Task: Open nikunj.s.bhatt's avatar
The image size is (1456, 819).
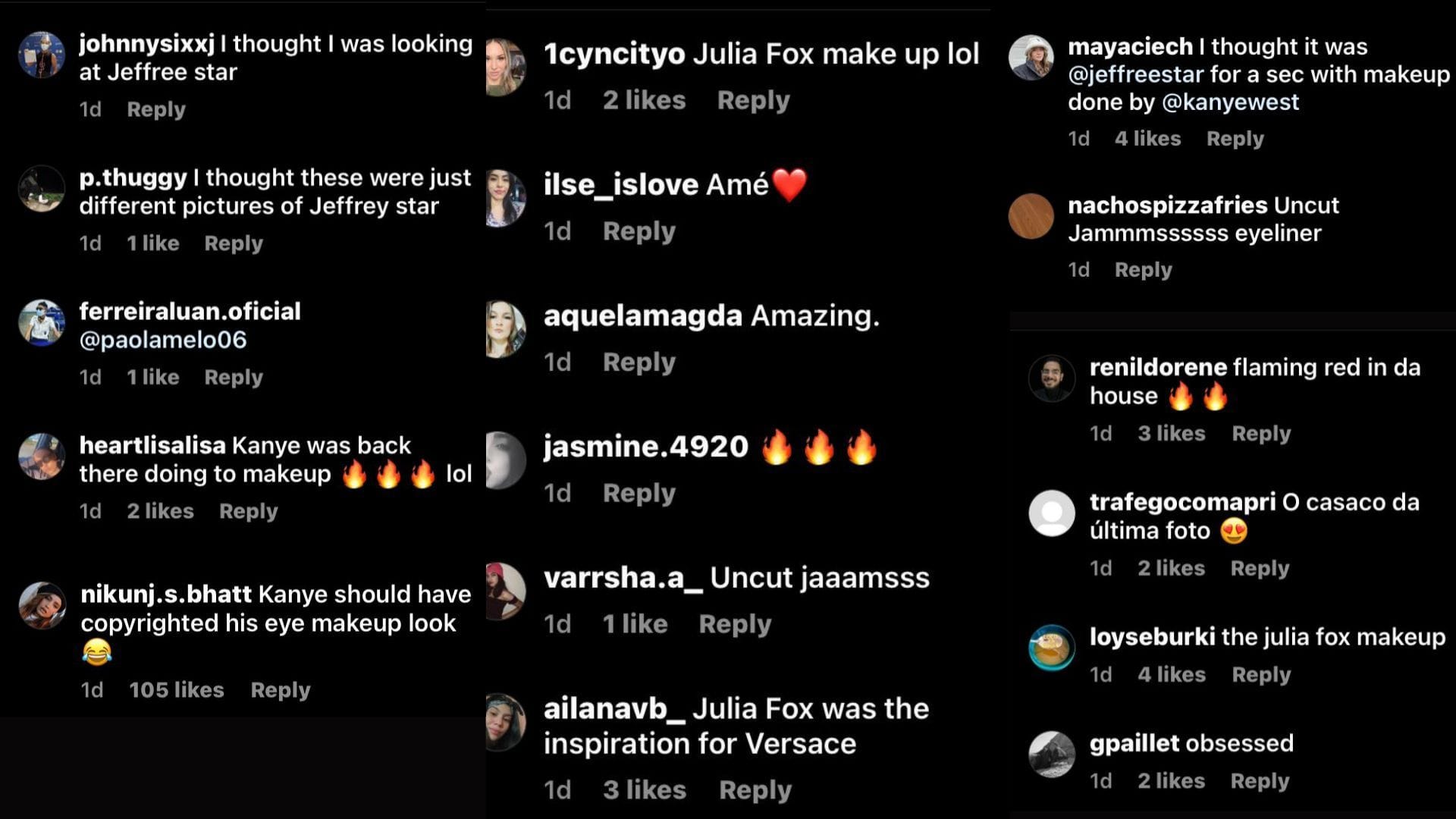Action: 42,605
